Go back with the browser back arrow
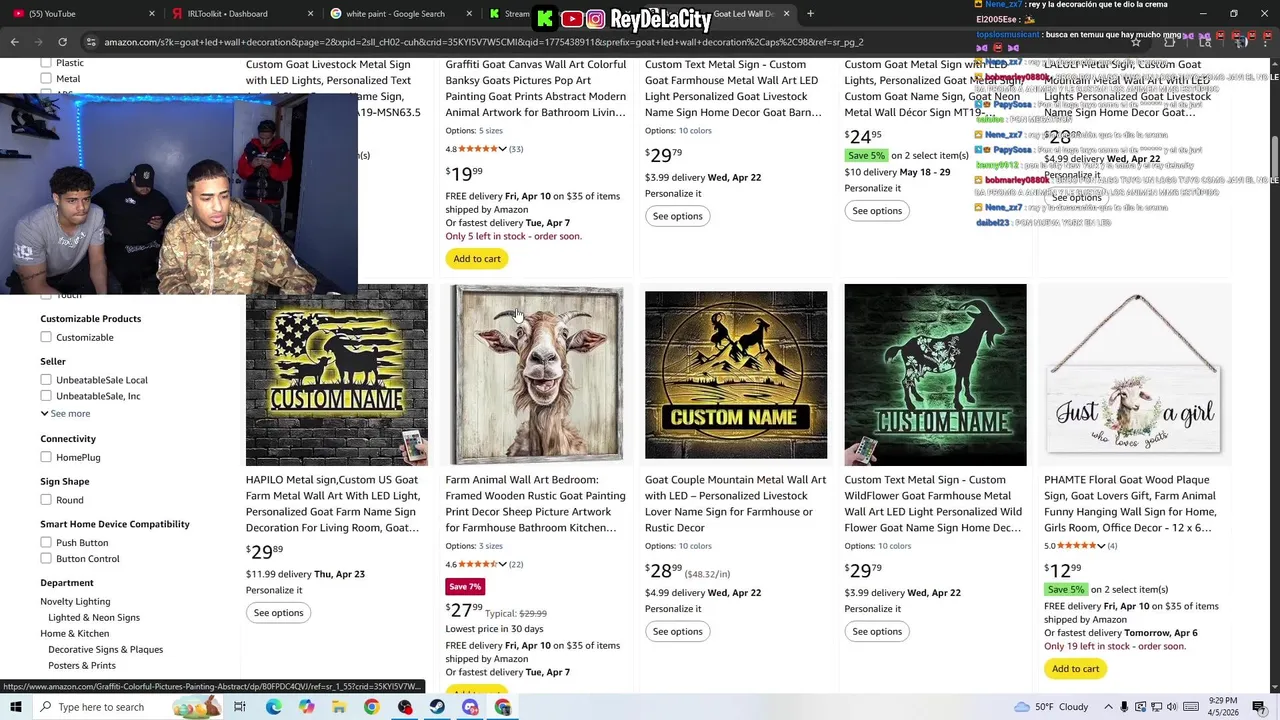 tap(14, 42)
